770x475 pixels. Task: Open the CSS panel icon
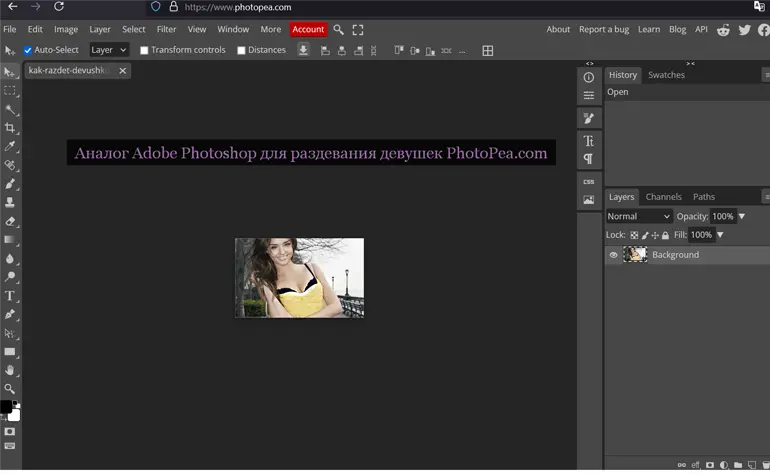(x=589, y=182)
